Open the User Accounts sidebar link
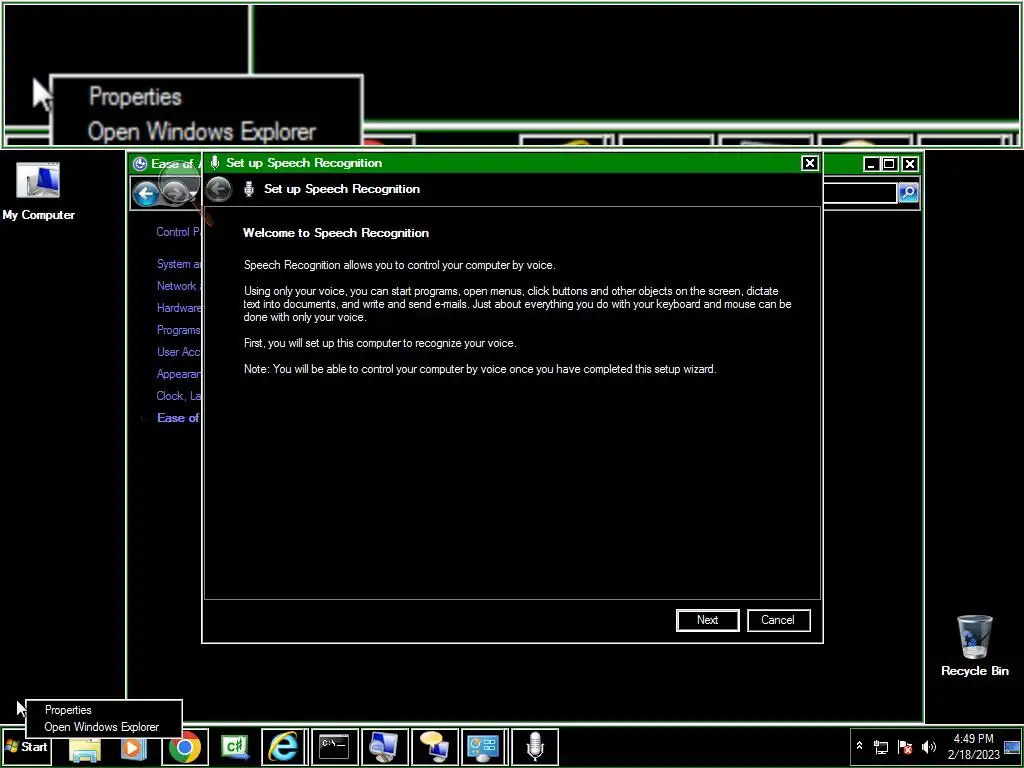The image size is (1024, 768). click(x=179, y=352)
